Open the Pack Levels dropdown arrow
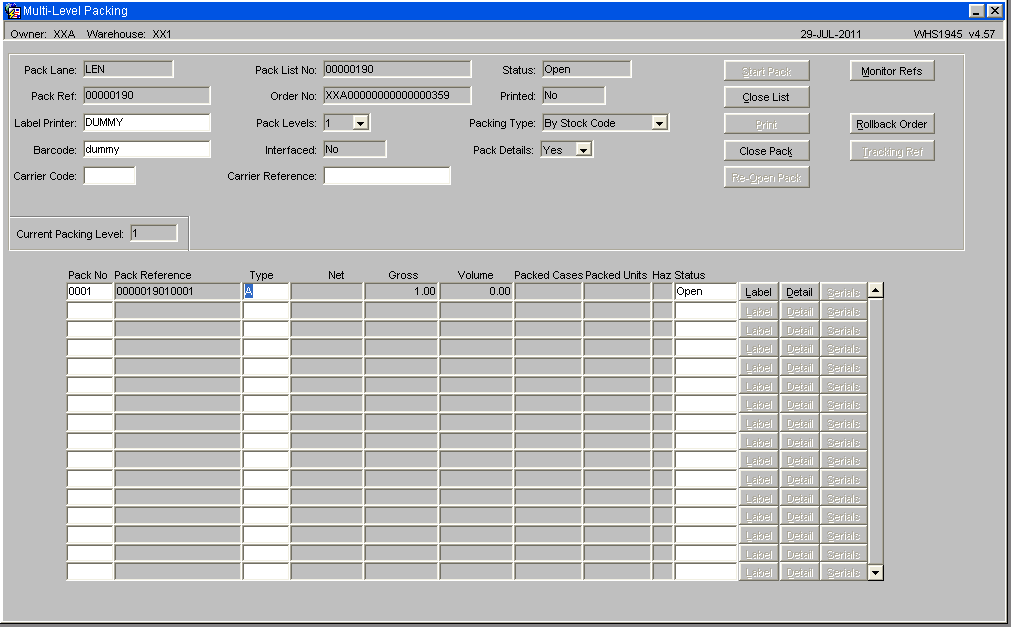 (x=360, y=123)
